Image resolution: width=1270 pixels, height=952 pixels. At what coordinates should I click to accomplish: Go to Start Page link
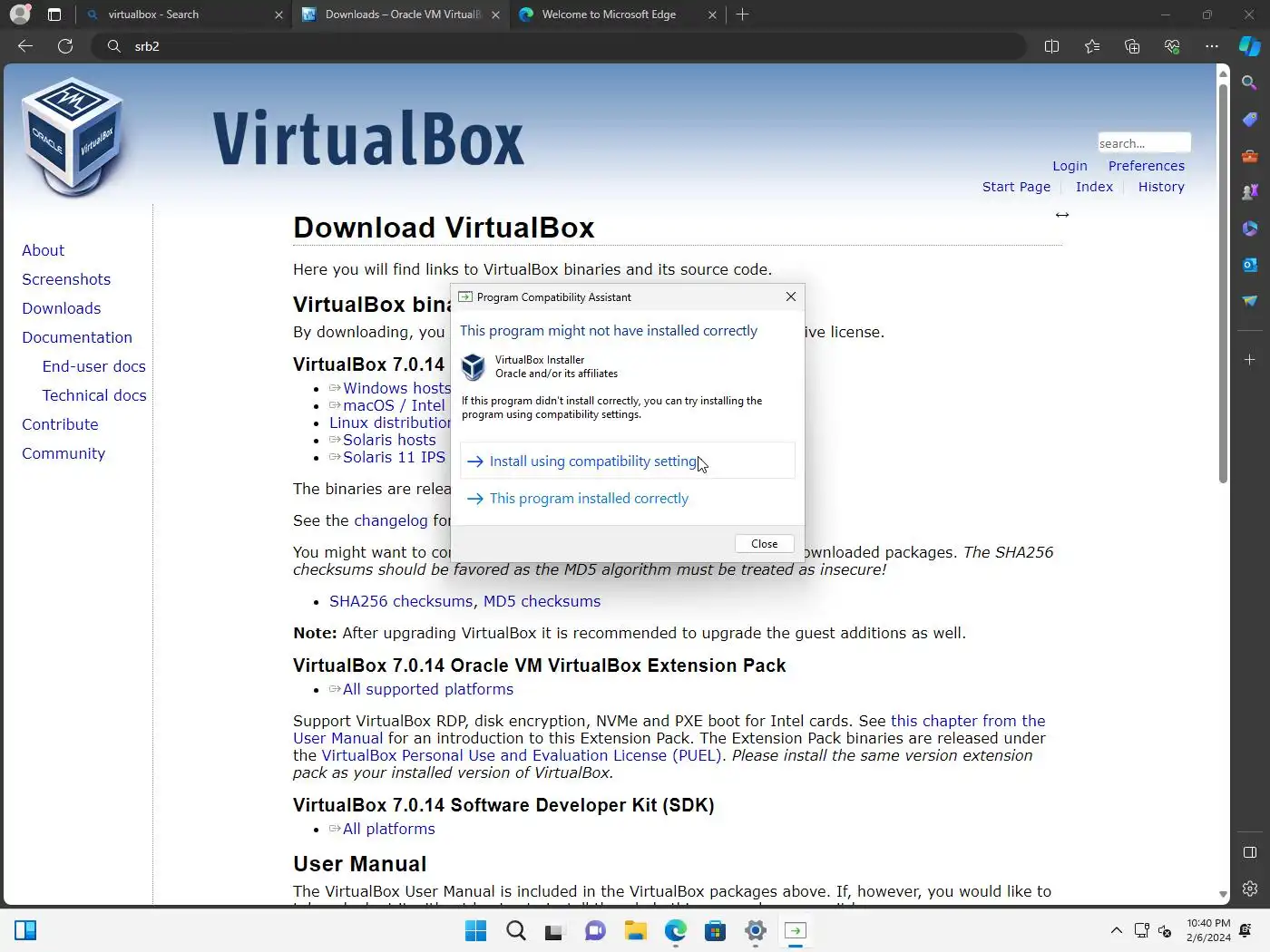1016,187
